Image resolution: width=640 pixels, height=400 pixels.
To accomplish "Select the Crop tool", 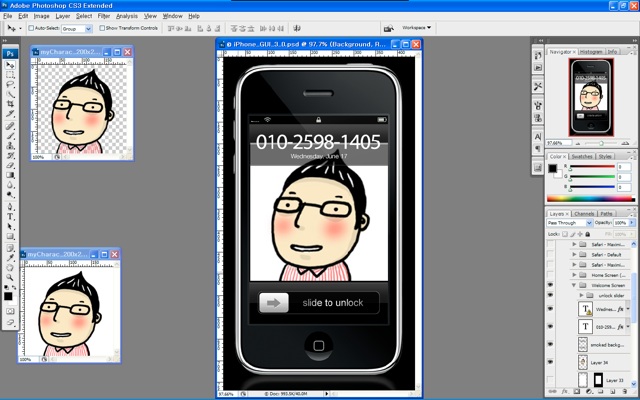I will tap(10, 104).
